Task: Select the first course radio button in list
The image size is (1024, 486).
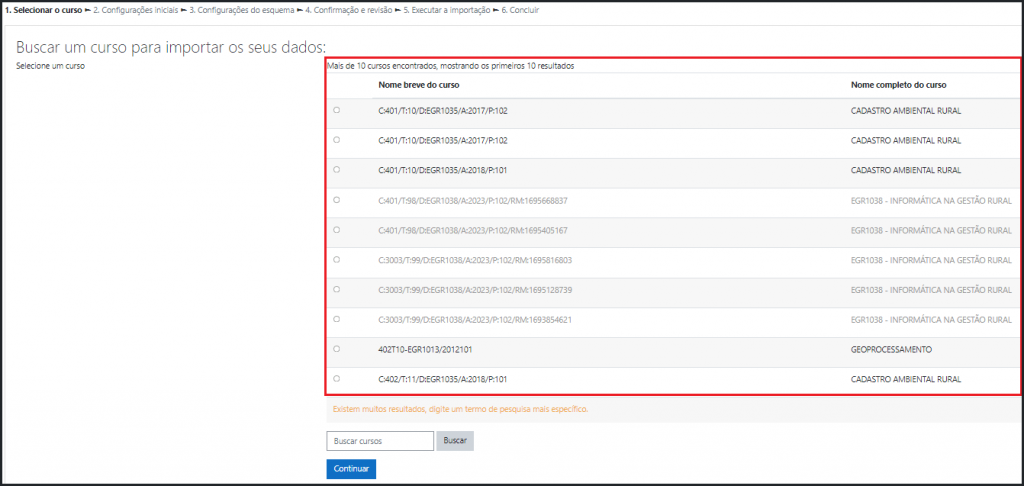Action: [336, 111]
